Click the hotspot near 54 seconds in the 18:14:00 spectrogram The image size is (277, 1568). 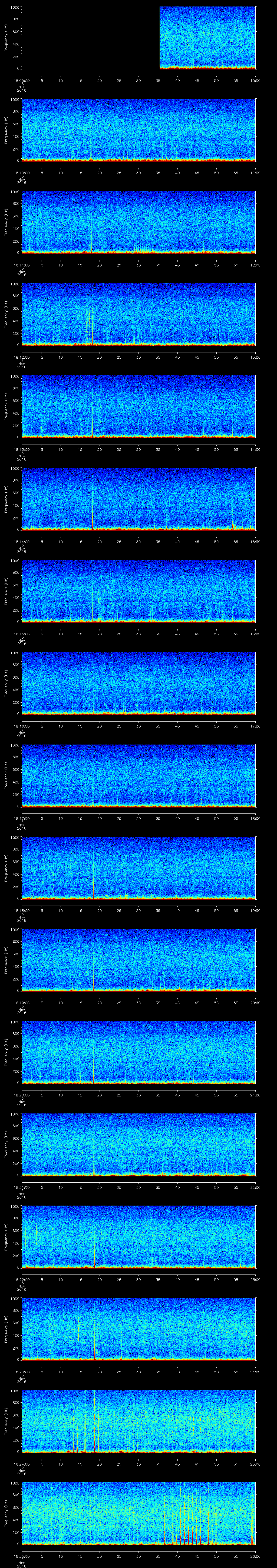234,525
